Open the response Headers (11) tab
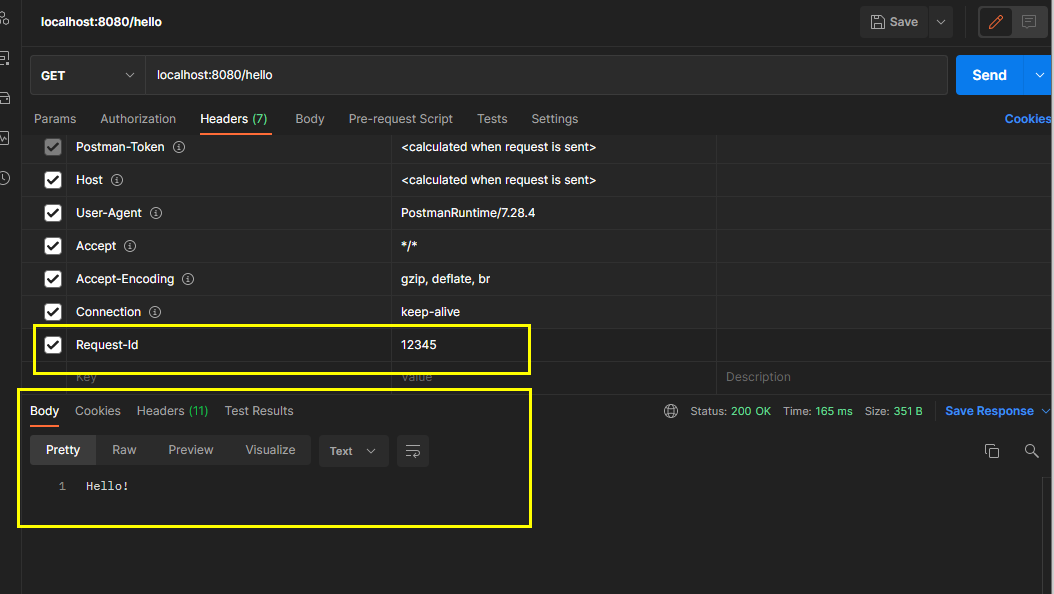The height and width of the screenshot is (594, 1054). click(x=172, y=411)
